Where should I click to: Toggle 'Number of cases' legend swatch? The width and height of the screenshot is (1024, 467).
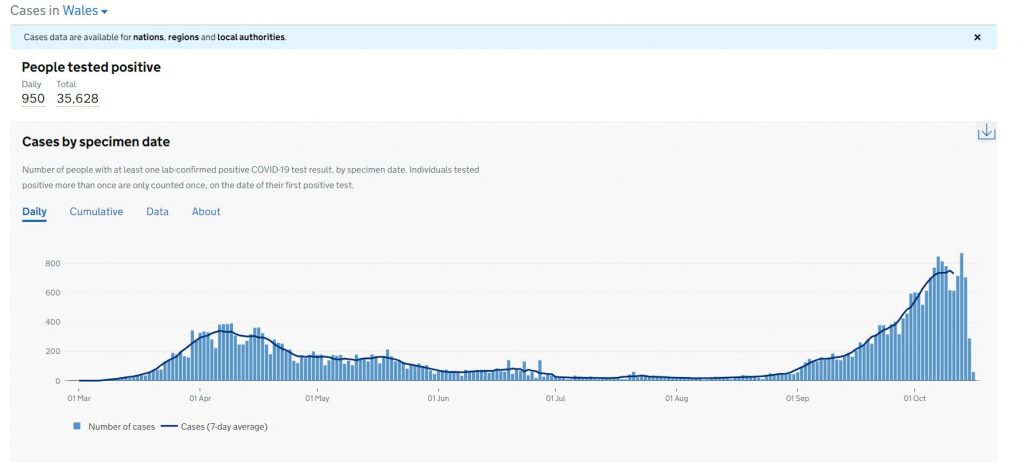77,427
